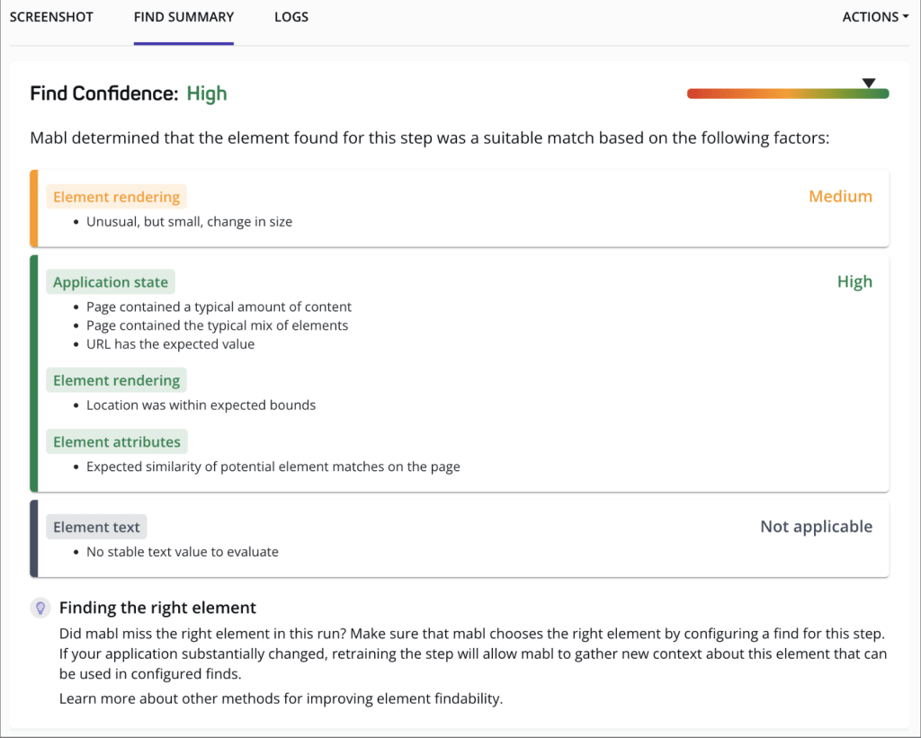Click the green Element rendering badge
This screenshot has height=738, width=921.
[116, 381]
